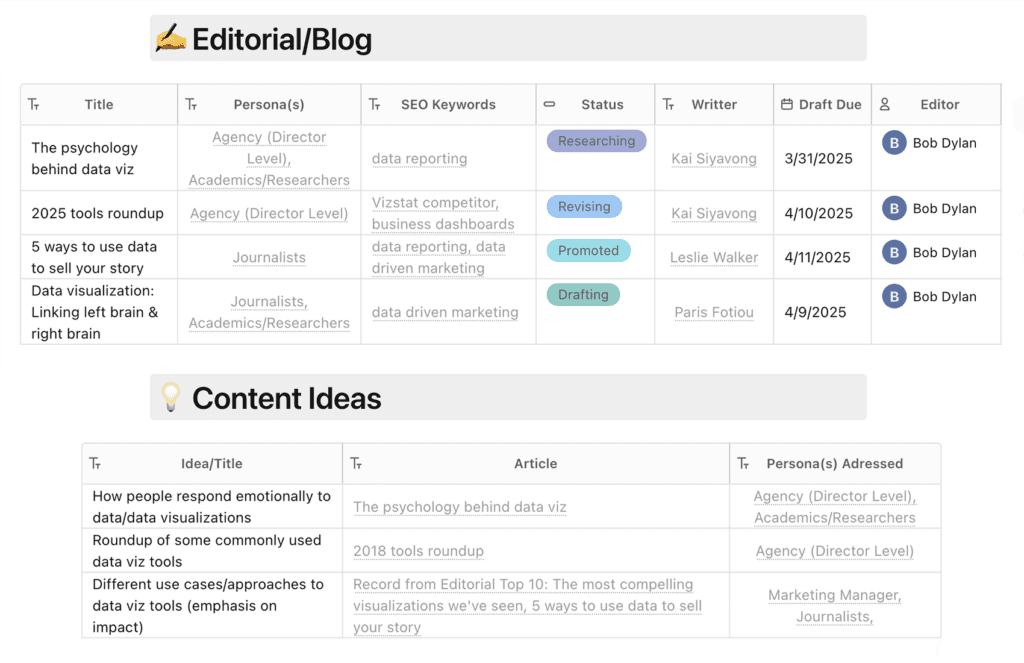This screenshot has width=1024, height=663.
Task: Click the person icon beside Editor header
Action: [885, 104]
